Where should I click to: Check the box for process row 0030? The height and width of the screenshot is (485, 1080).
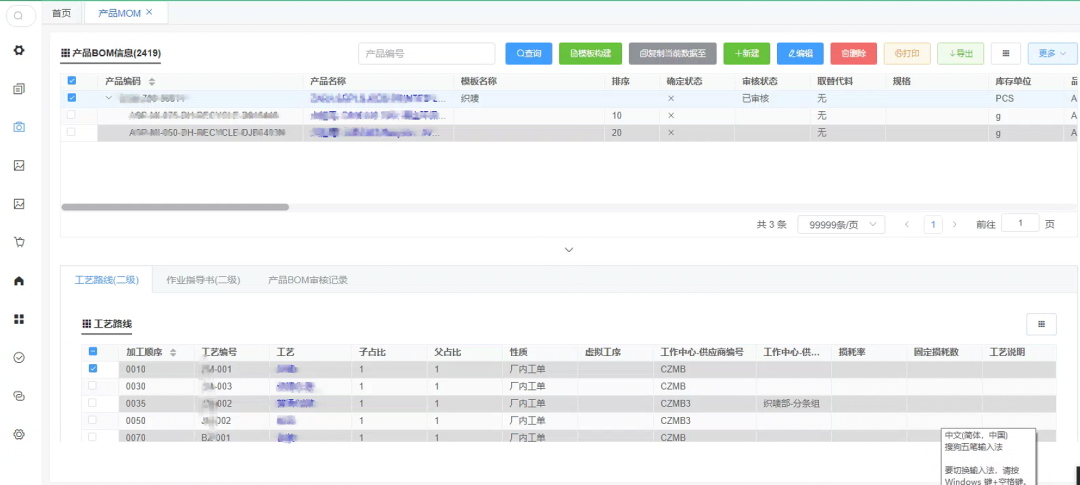coord(92,386)
